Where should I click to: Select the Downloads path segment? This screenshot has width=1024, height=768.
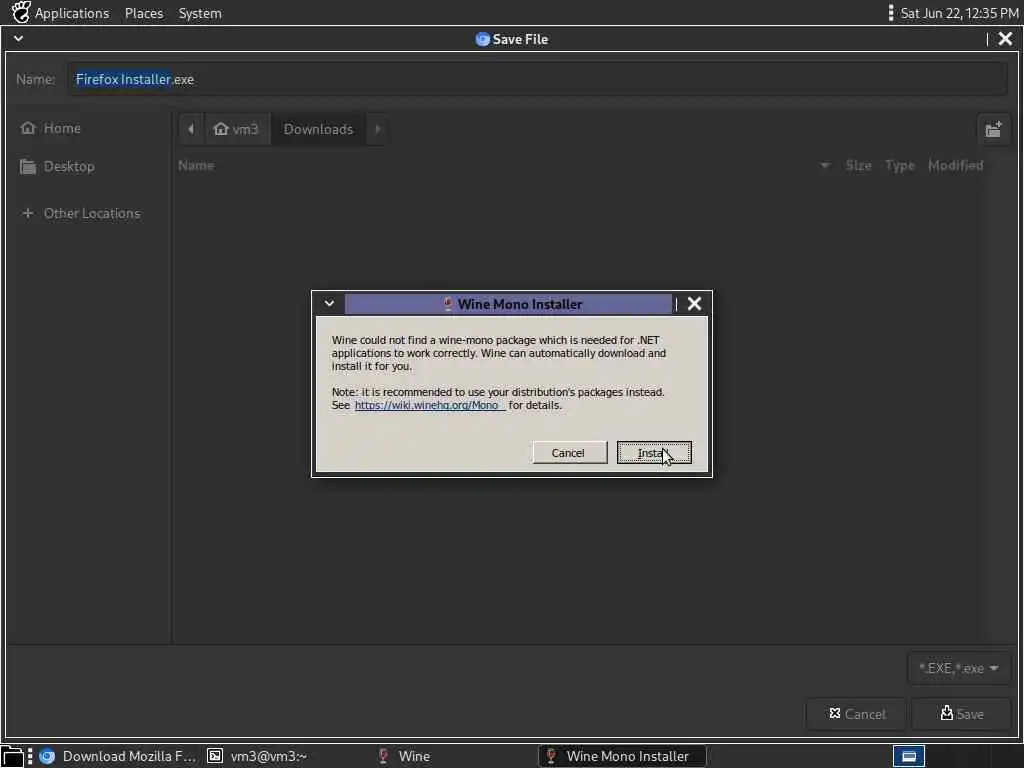(318, 129)
